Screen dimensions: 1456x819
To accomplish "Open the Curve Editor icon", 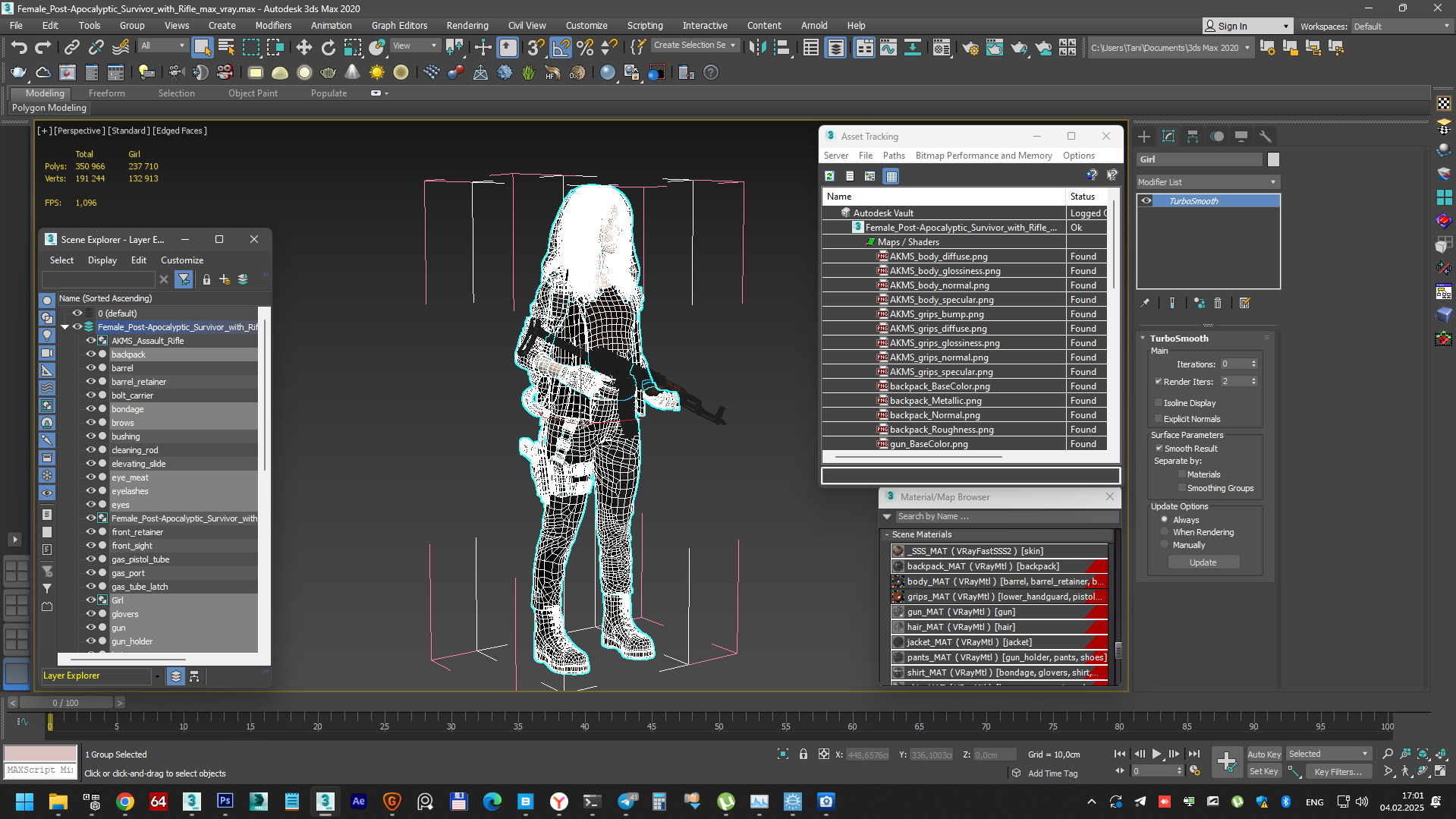I will point(888,48).
